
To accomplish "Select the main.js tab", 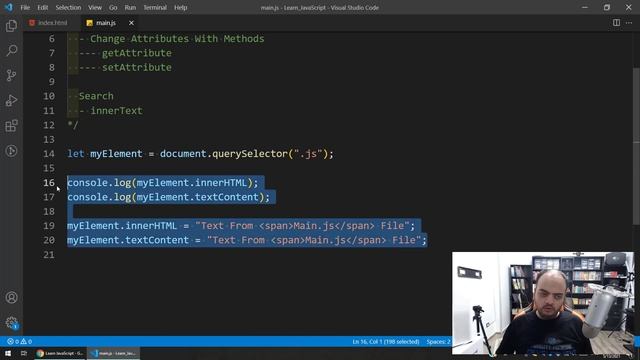I will point(106,23).
